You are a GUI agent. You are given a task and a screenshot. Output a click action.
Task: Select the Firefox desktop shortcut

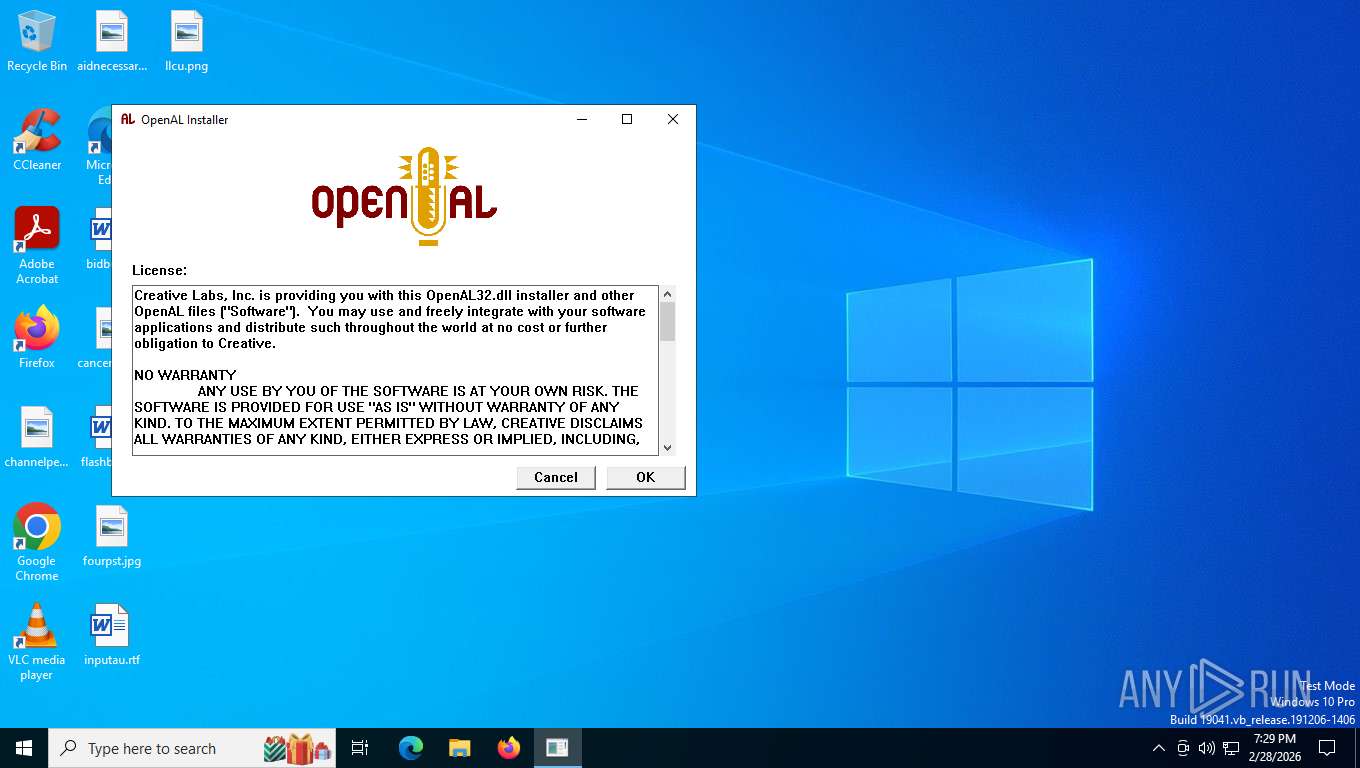(x=37, y=338)
